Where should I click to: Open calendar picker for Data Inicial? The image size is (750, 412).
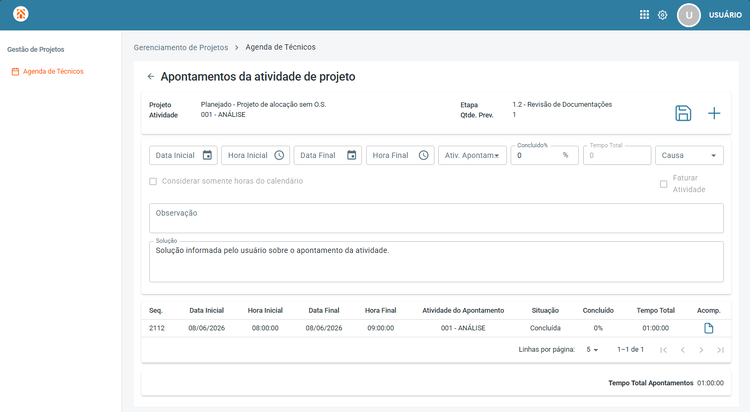pos(207,155)
